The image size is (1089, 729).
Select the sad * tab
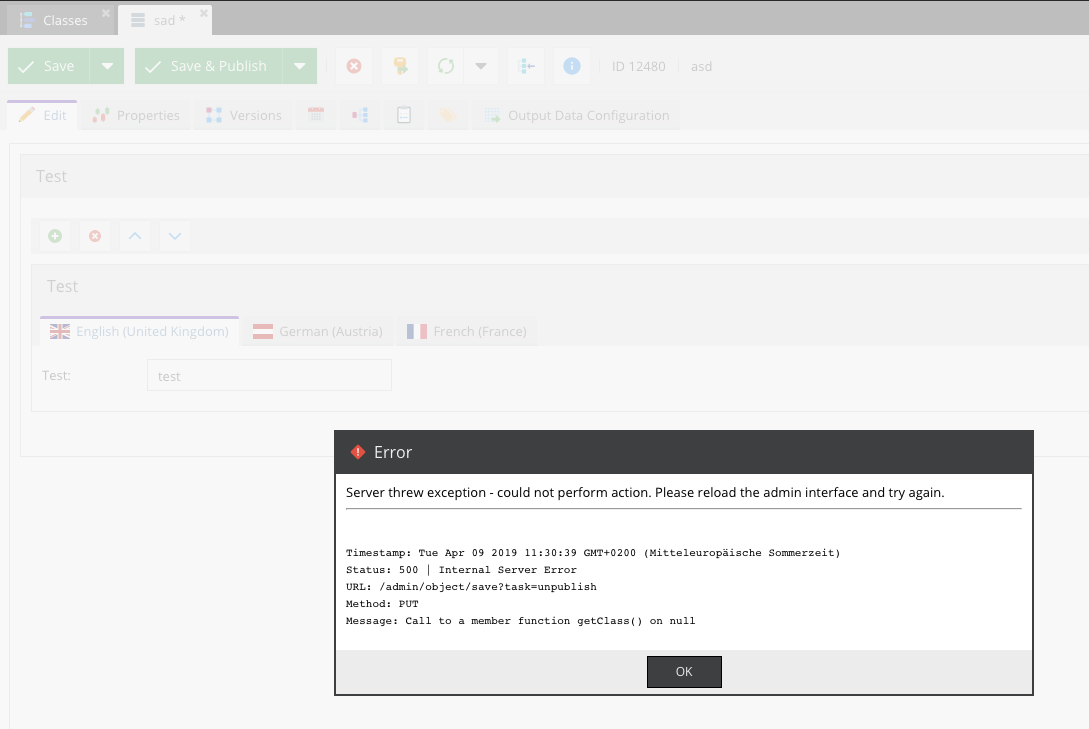click(165, 20)
